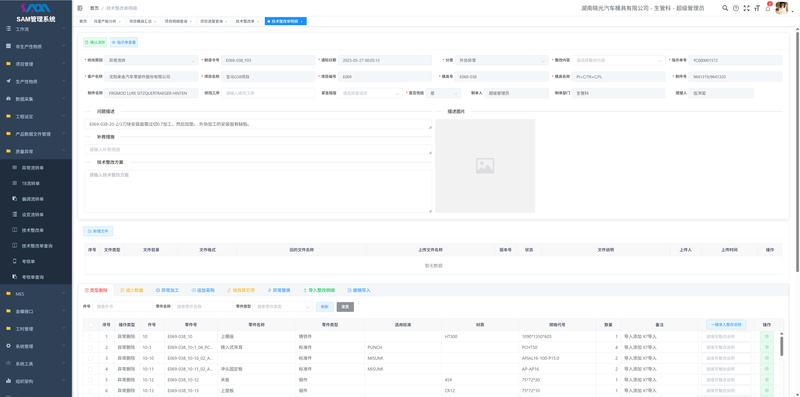The image size is (800, 397).
Task: Switch to the 项目进度查询 tab
Action: [x=213, y=21]
